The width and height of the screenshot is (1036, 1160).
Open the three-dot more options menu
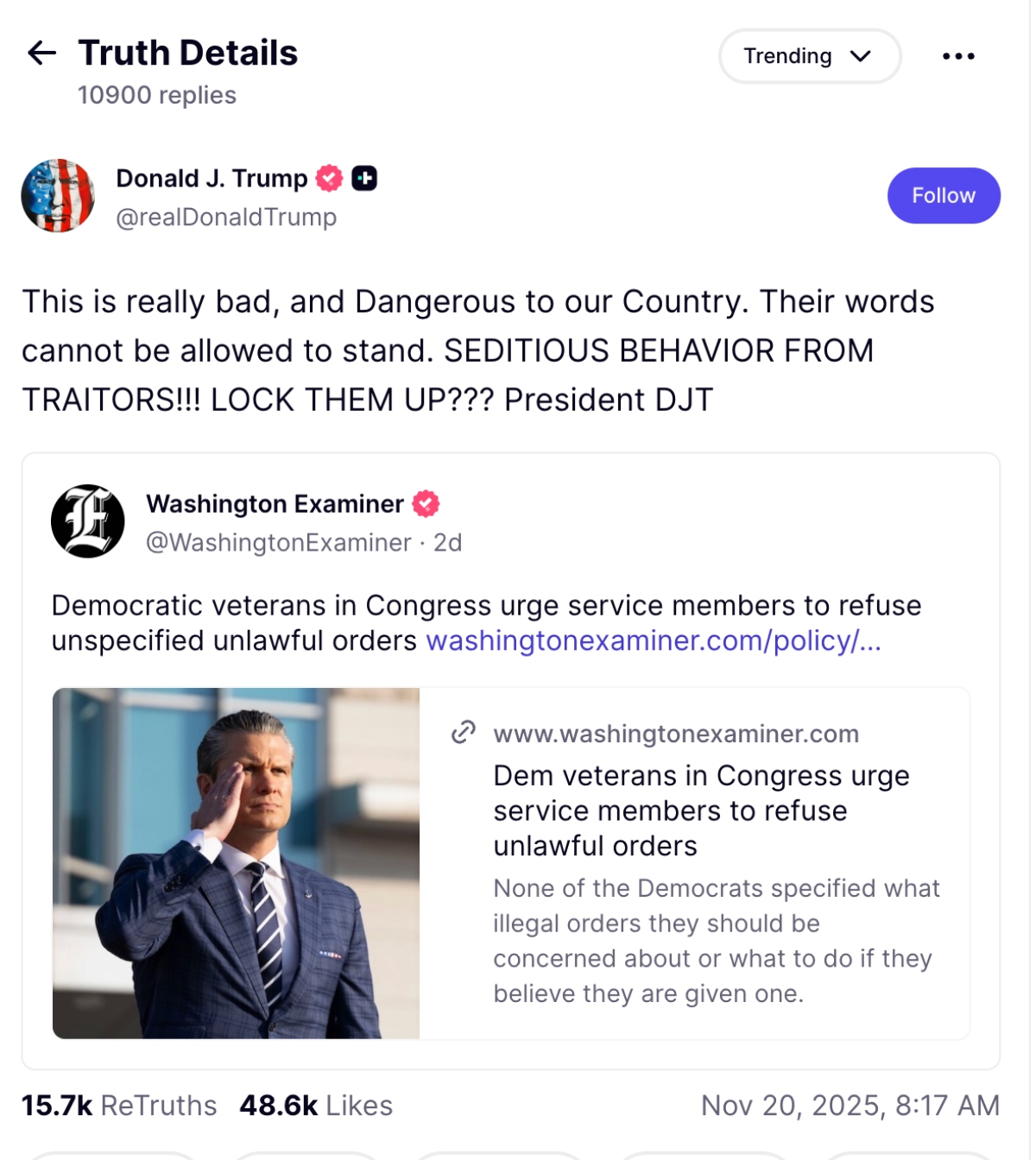click(958, 56)
